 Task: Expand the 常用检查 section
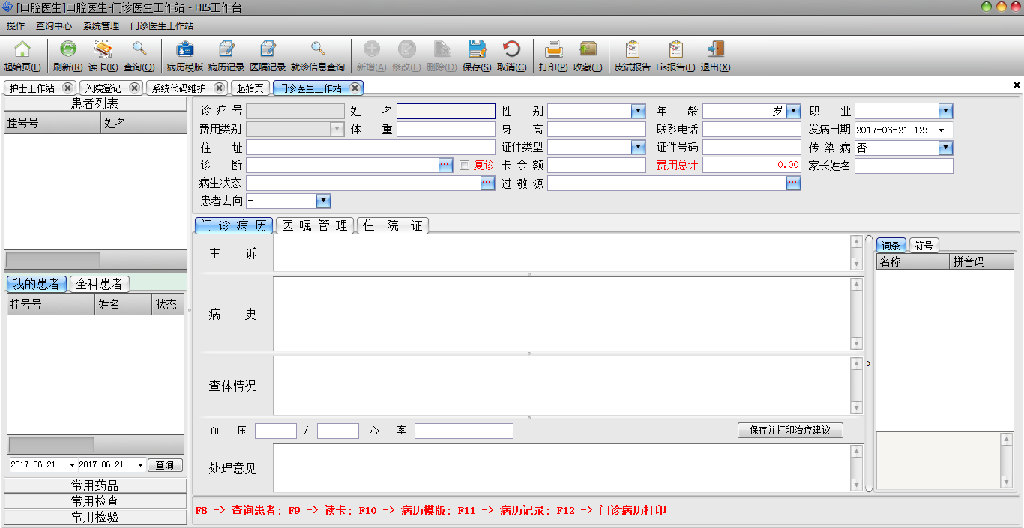95,501
